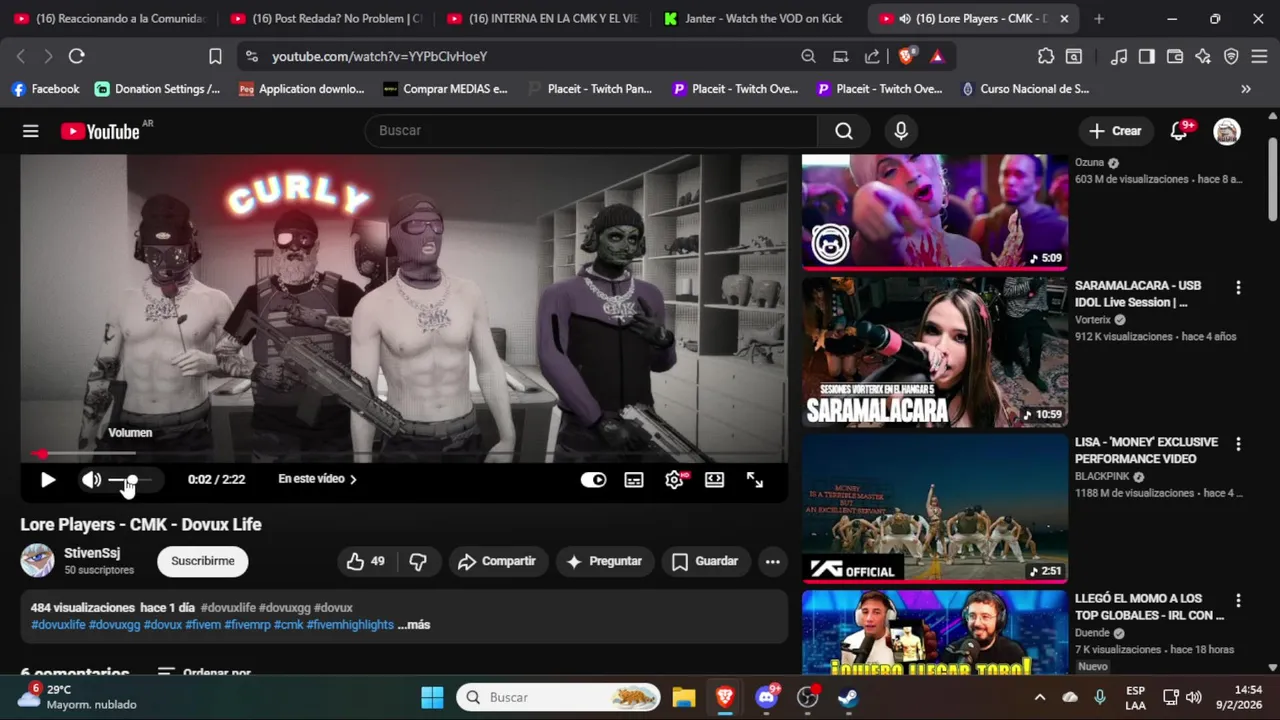Image resolution: width=1280 pixels, height=720 pixels.
Task: Click the YouTube search magnifier button
Action: pyautogui.click(x=844, y=131)
